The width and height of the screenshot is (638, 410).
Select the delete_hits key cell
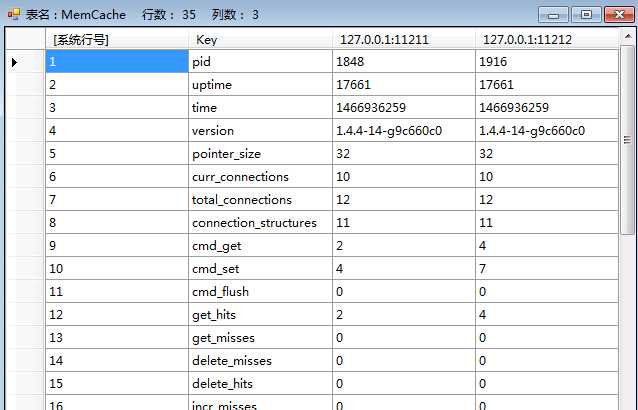[x=260, y=384]
